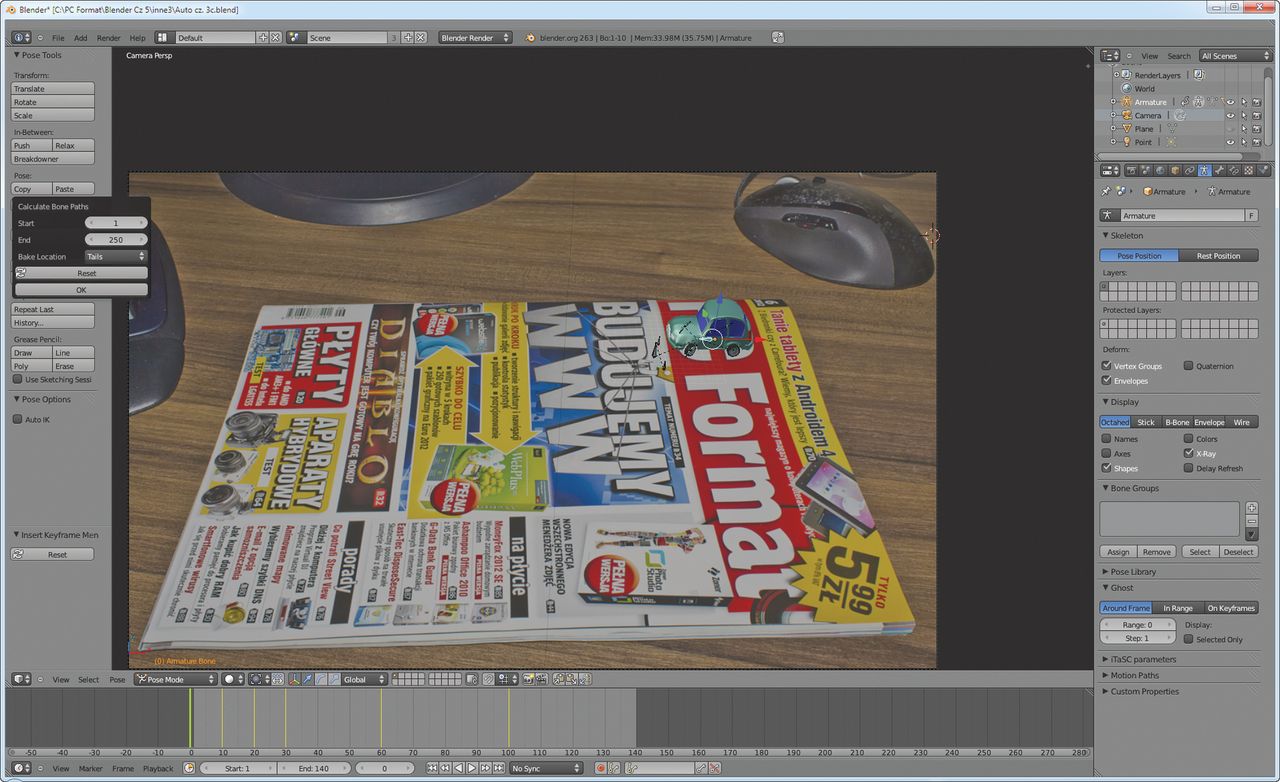Open the No Sync playback dropdown
1280x782 pixels.
(546, 768)
